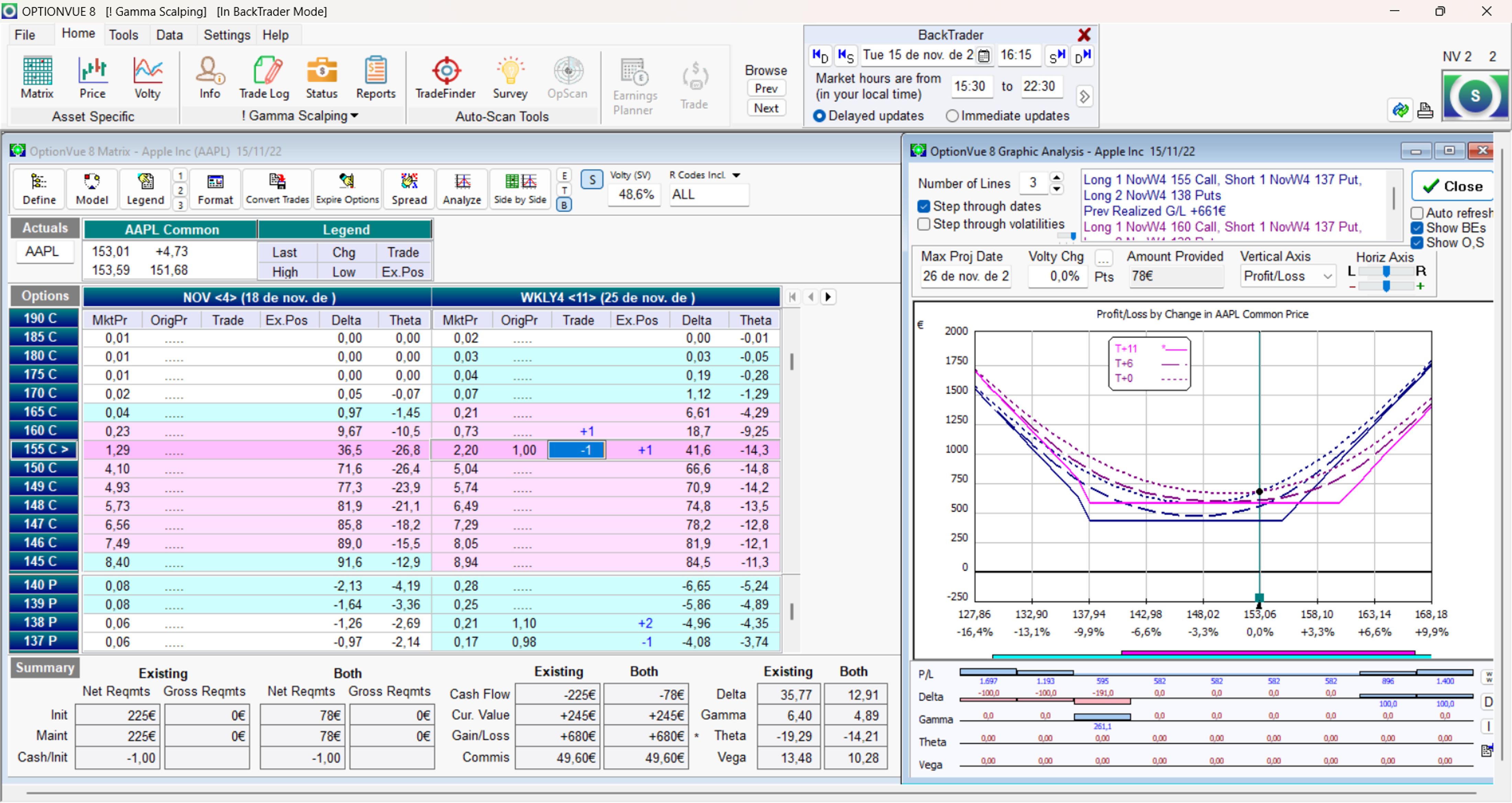Open the Price chart tool

point(92,78)
